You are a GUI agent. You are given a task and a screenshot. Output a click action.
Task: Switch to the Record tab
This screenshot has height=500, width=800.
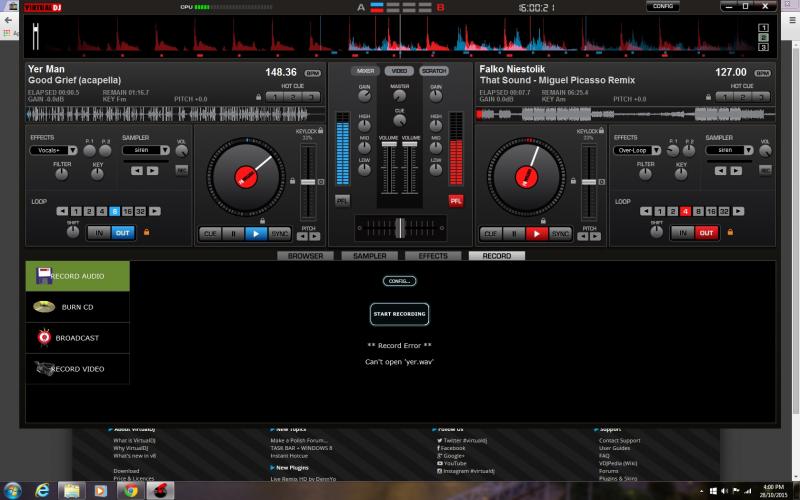[x=497, y=256]
